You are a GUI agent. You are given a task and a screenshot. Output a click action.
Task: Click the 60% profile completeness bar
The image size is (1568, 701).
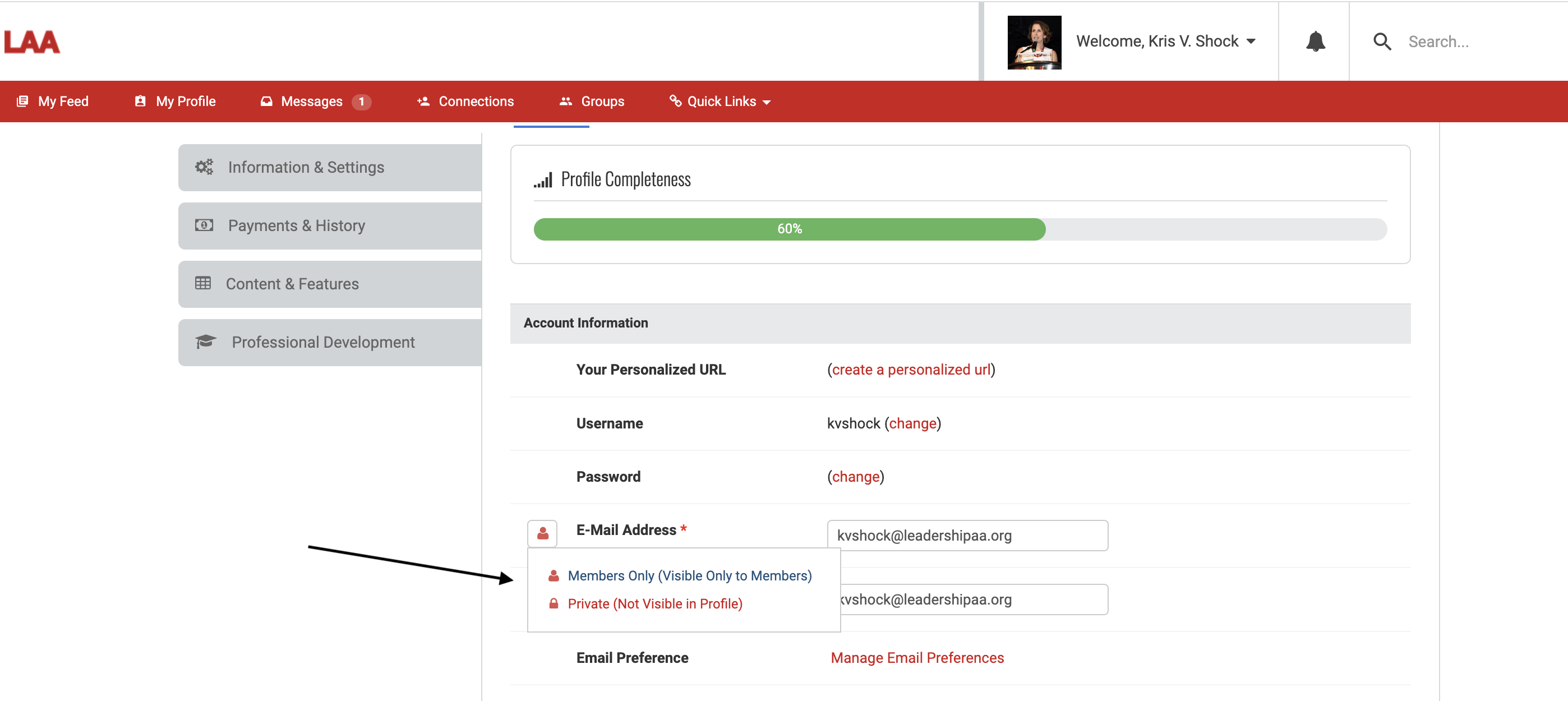pyautogui.click(x=789, y=229)
